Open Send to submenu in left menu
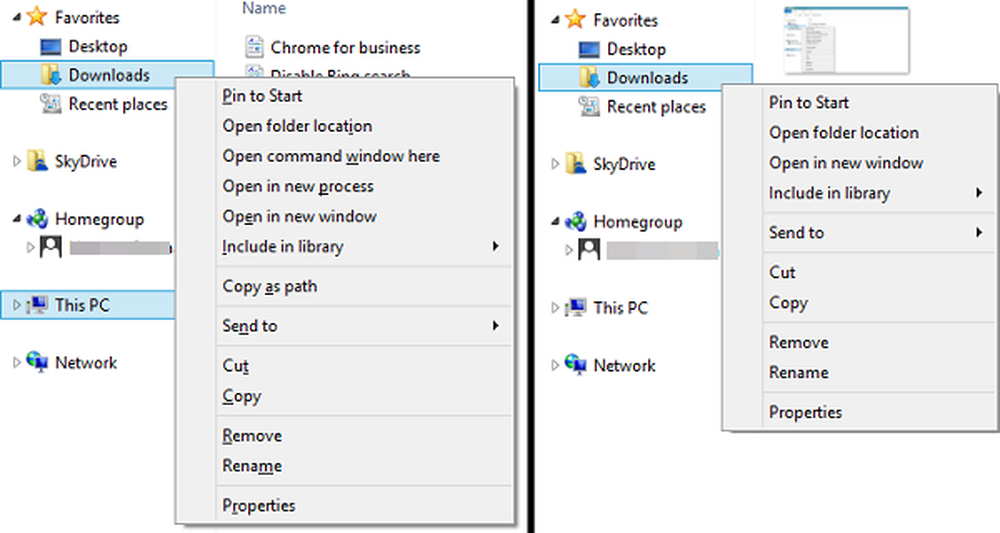1000x533 pixels. click(345, 326)
